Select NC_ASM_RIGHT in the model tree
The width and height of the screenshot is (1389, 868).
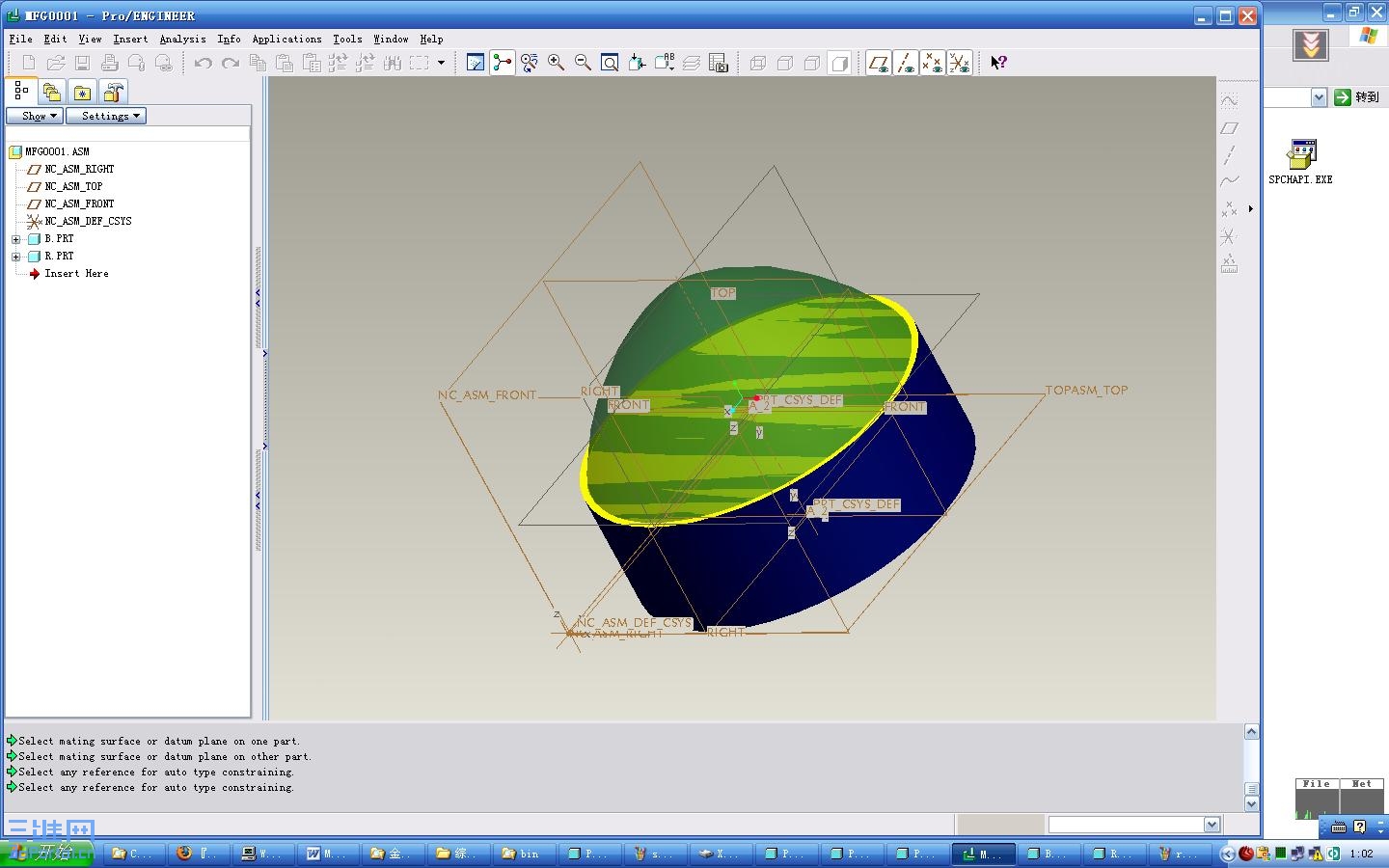coord(79,170)
